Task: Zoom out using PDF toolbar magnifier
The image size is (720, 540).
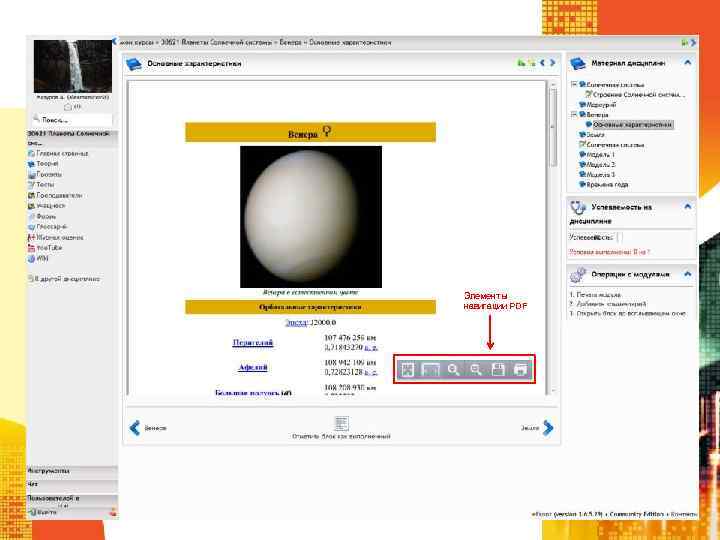Action: tap(476, 369)
